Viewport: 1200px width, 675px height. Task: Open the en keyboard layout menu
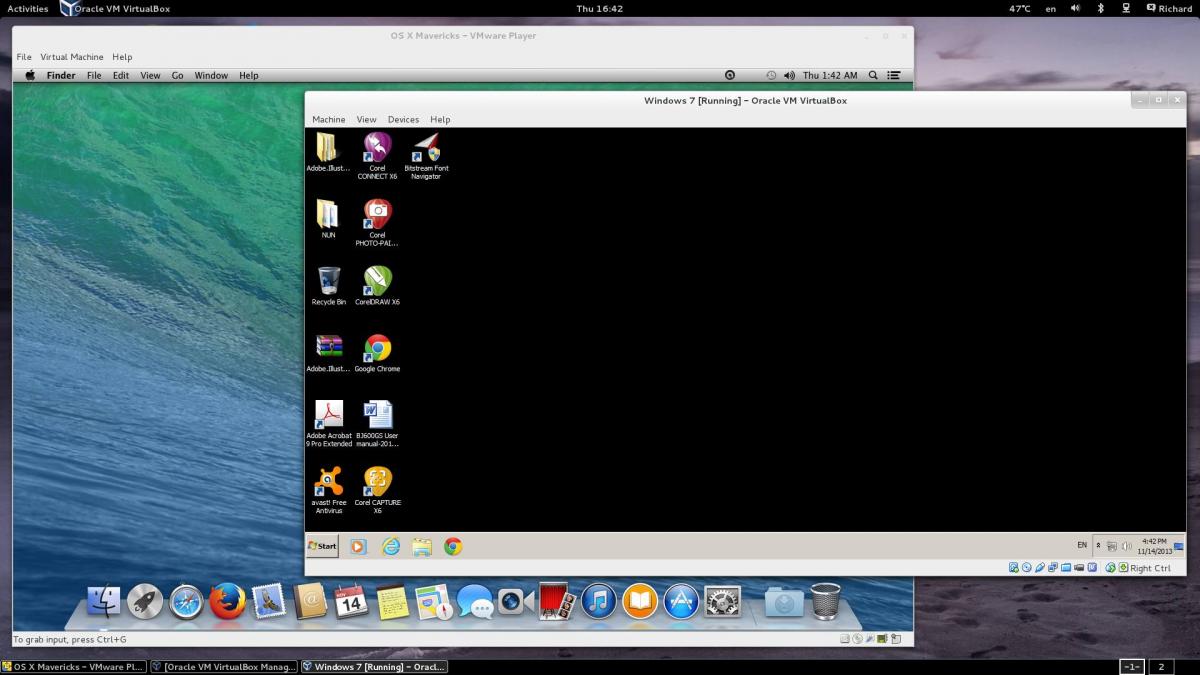pyautogui.click(x=1051, y=8)
